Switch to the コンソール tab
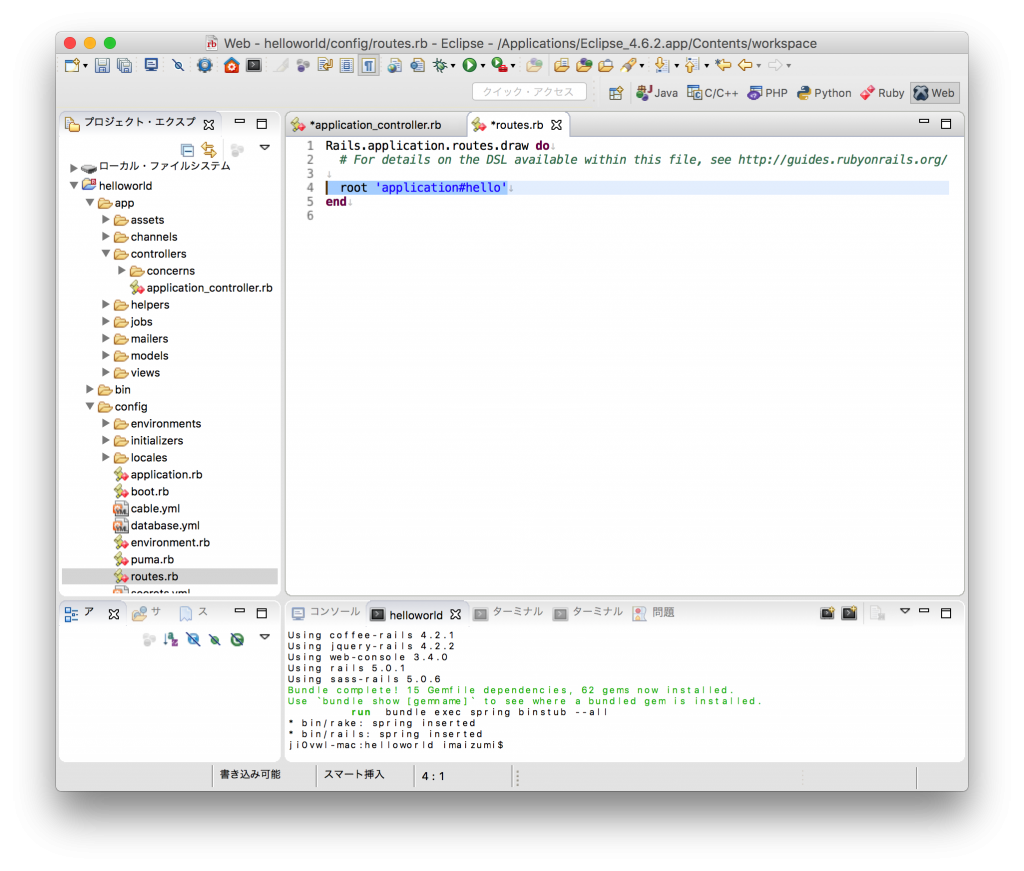Image resolution: width=1024 pixels, height=871 pixels. click(x=326, y=612)
